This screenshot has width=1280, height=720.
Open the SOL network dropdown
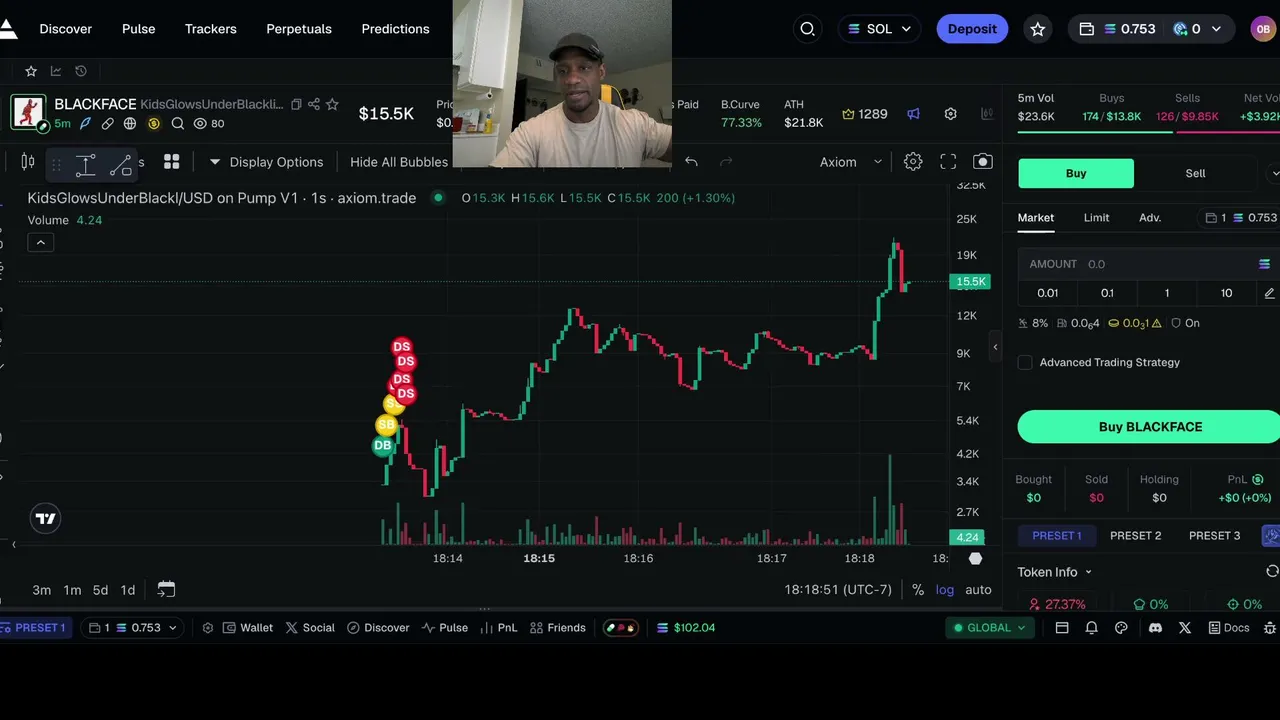click(879, 29)
